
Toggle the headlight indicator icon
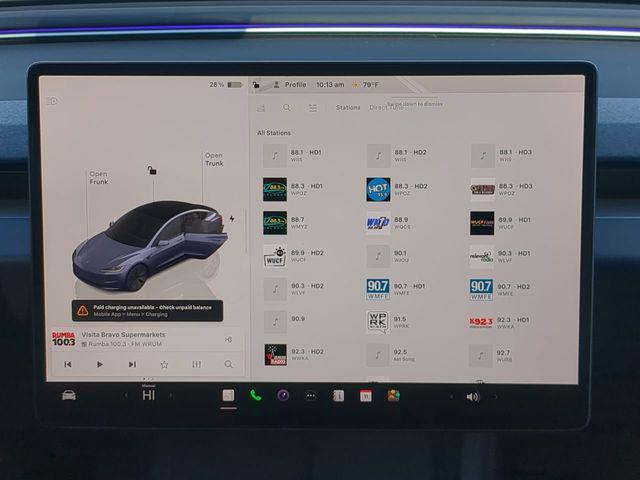point(53,101)
